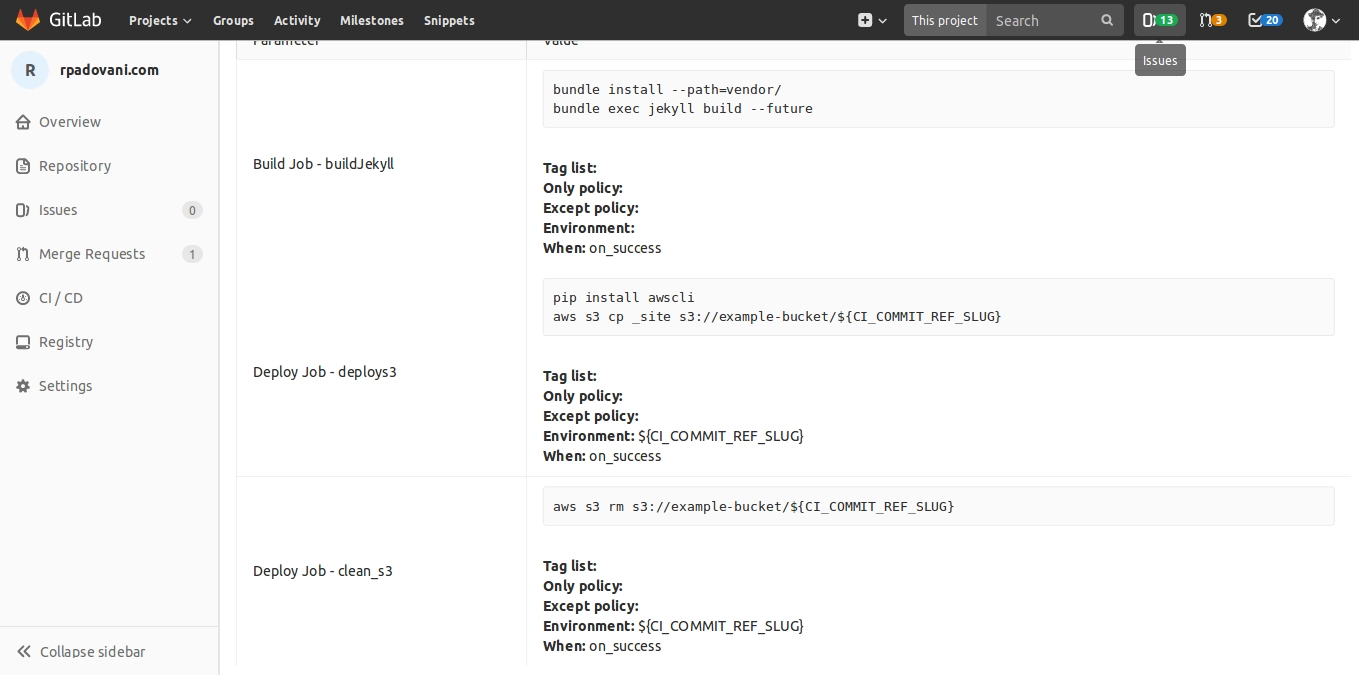This screenshot has height=675, width=1359.
Task: Click the Merge Requests icon in sidebar
Action: (x=23, y=254)
